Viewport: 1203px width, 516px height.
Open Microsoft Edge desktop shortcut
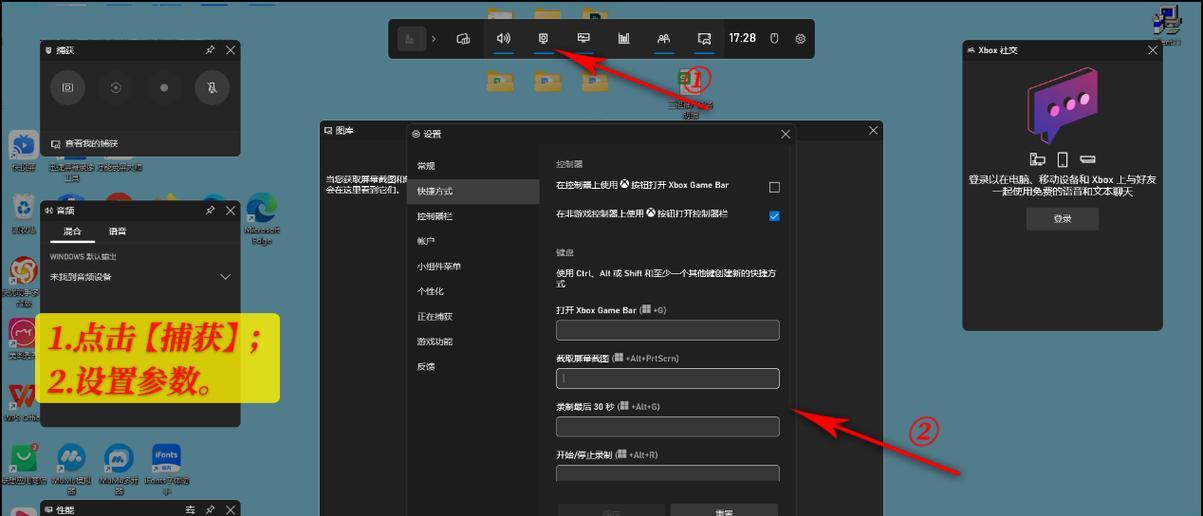[262, 219]
